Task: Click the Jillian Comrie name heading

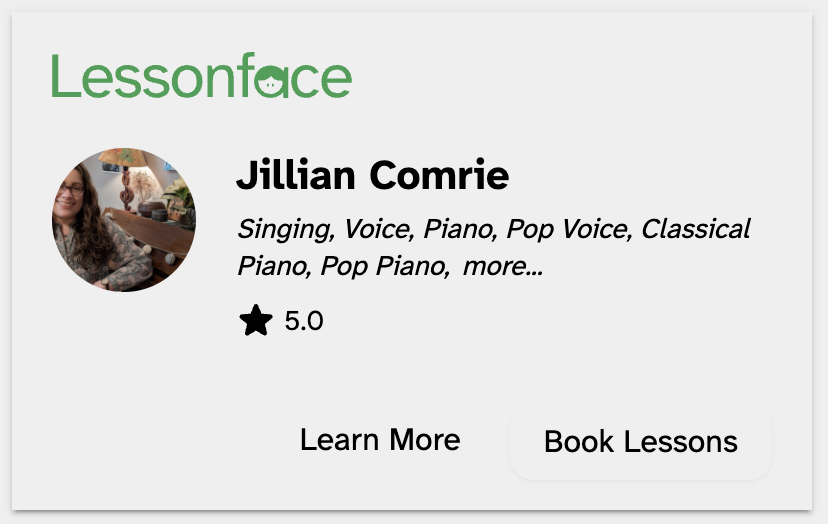Action: pyautogui.click(x=372, y=176)
